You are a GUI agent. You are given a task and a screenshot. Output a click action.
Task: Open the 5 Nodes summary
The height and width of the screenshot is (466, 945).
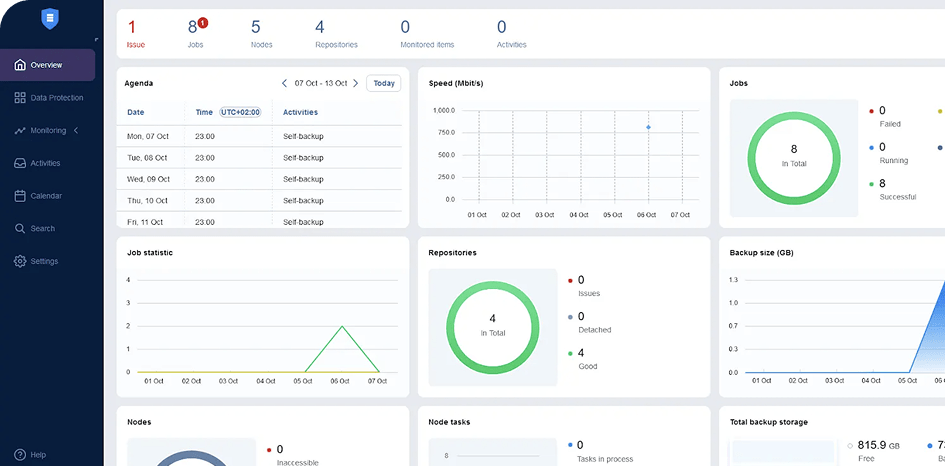(x=260, y=33)
